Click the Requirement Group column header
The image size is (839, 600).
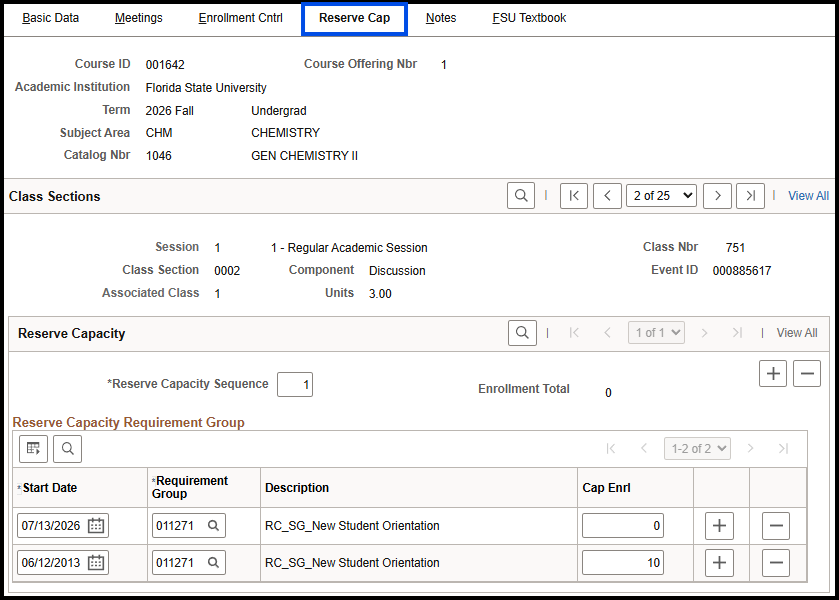click(190, 487)
